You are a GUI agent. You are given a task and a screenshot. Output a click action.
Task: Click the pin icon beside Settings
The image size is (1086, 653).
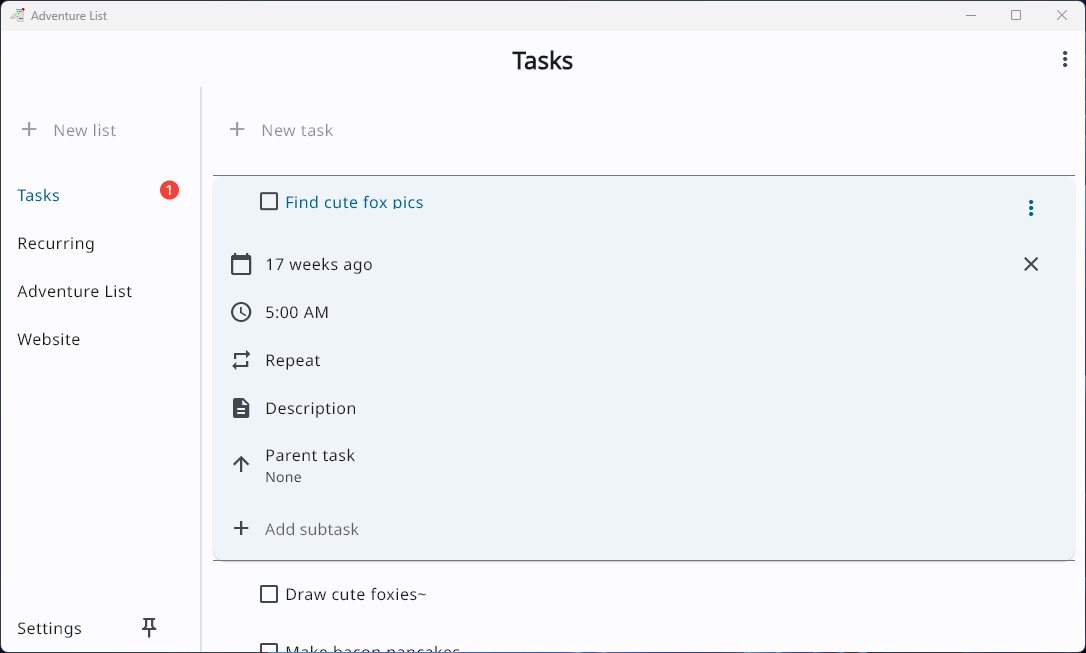pyautogui.click(x=149, y=627)
